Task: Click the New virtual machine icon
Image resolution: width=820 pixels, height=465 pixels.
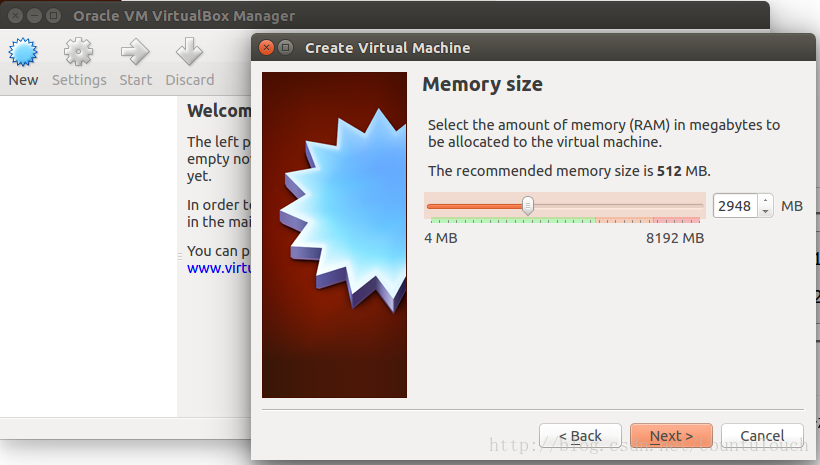Action: coord(23,53)
